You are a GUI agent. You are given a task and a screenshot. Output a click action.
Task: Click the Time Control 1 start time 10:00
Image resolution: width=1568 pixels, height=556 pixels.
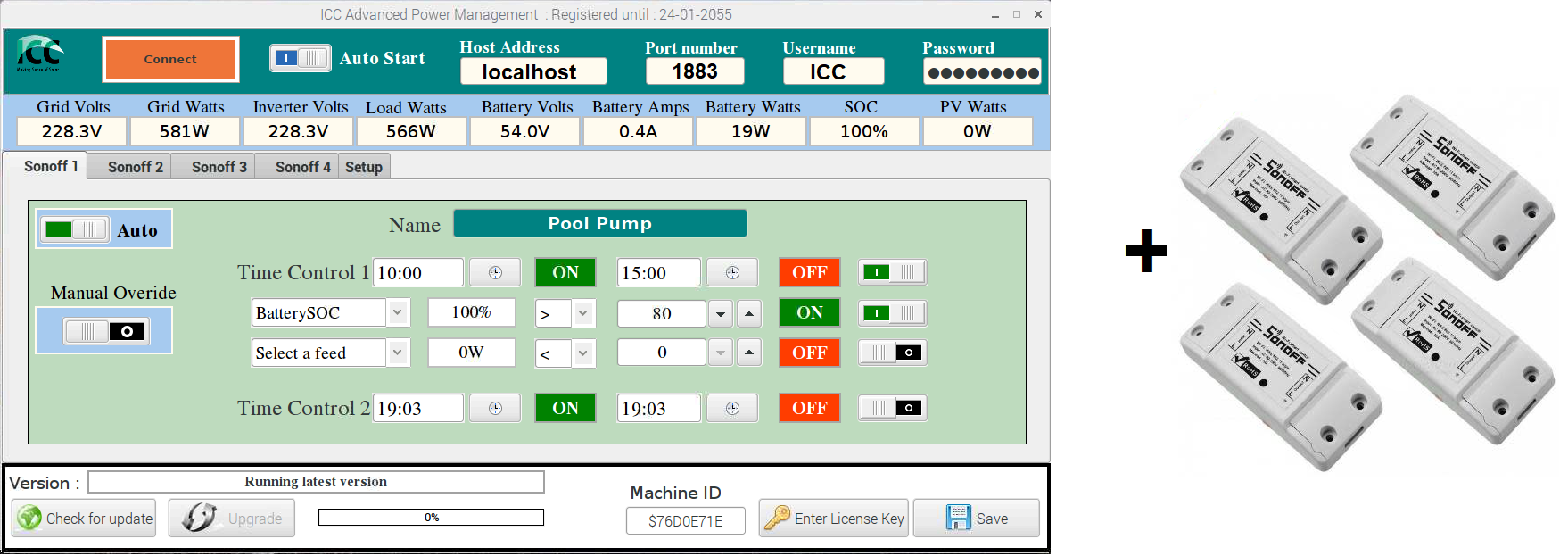[418, 273]
